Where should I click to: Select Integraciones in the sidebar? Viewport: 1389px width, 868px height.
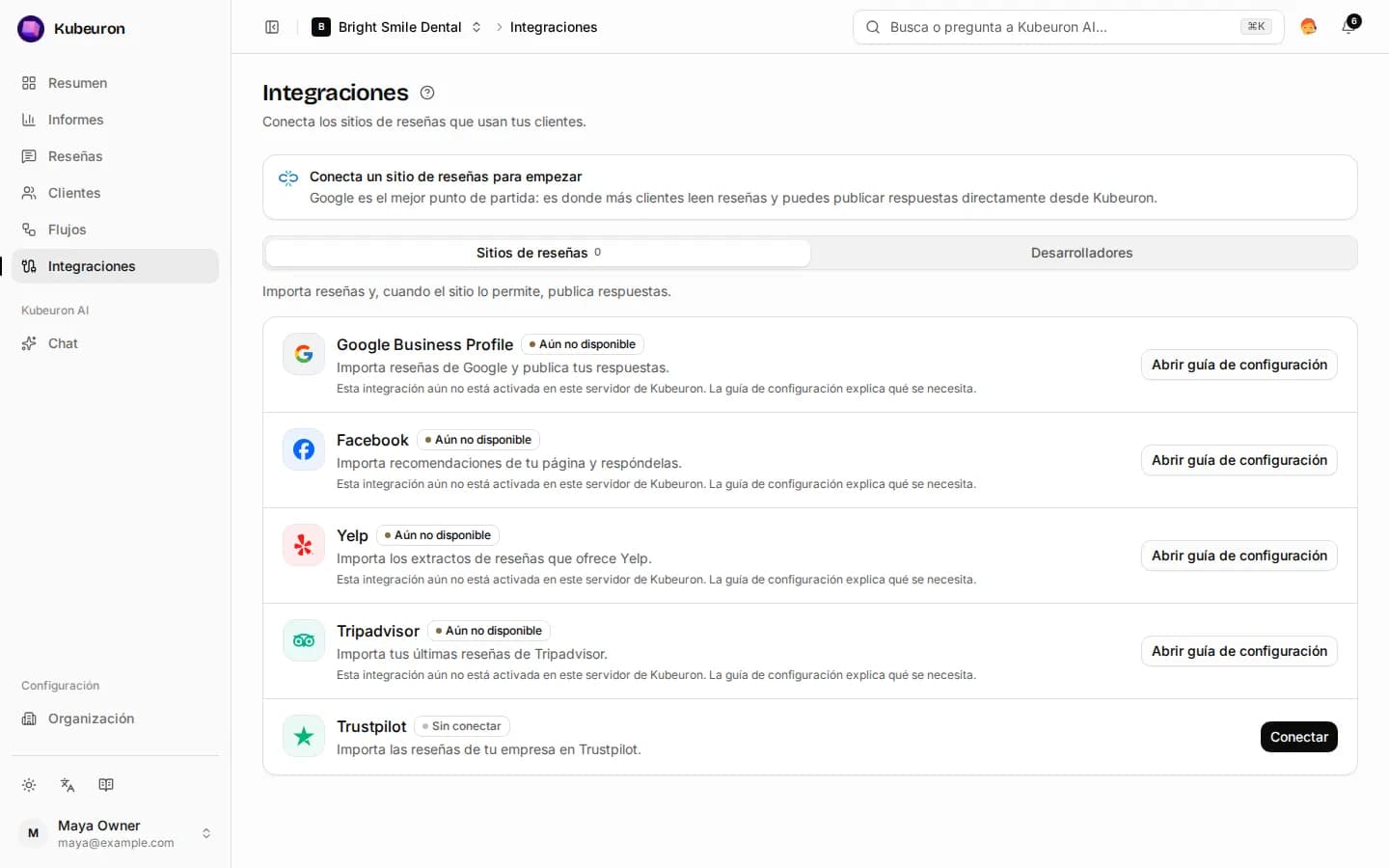click(116, 266)
